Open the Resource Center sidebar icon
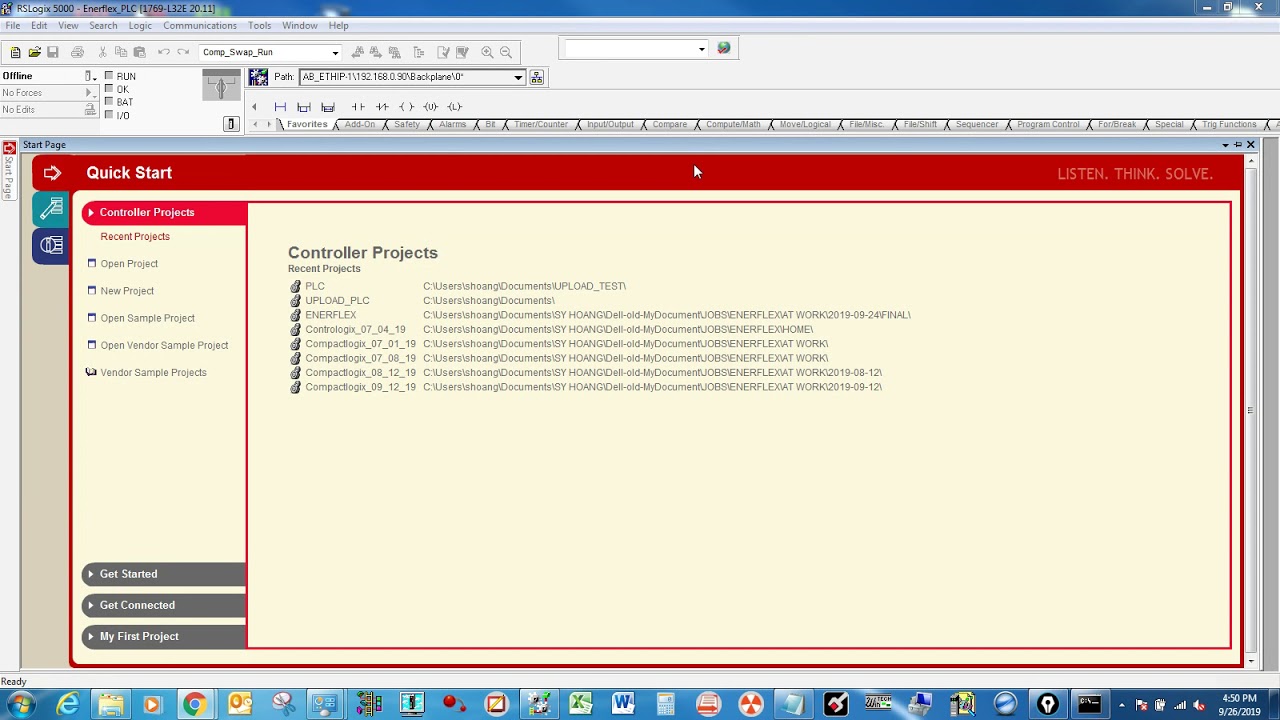The height and width of the screenshot is (720, 1280). tap(51, 246)
